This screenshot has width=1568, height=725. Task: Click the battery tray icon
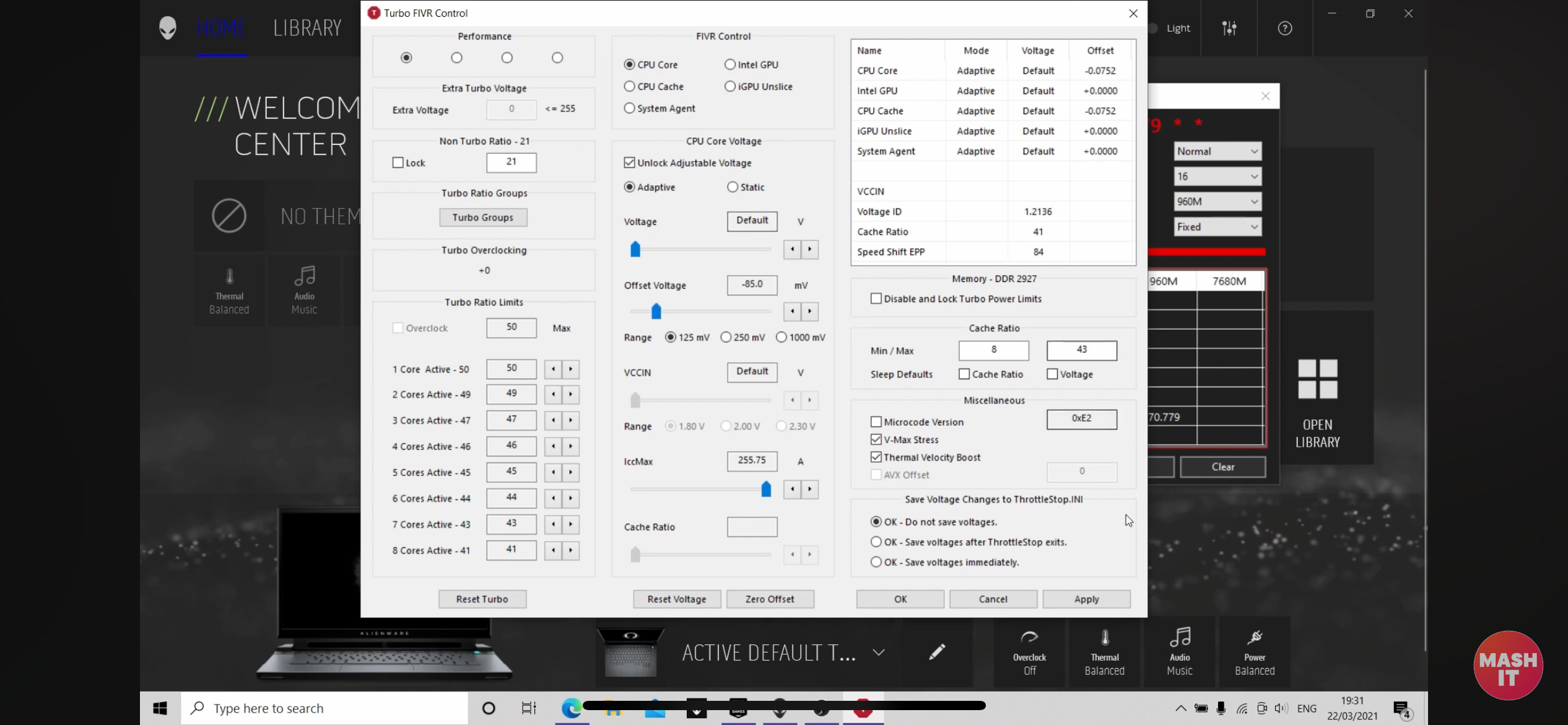(1201, 708)
